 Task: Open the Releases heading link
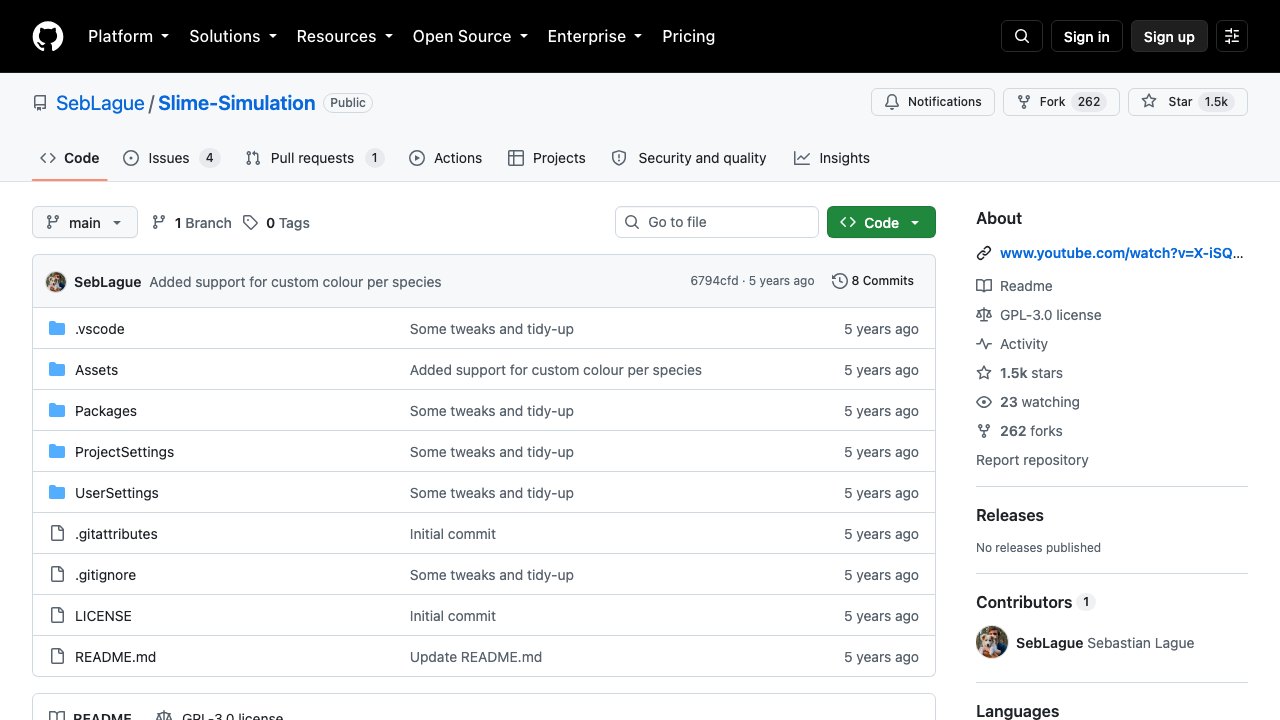coord(1009,515)
